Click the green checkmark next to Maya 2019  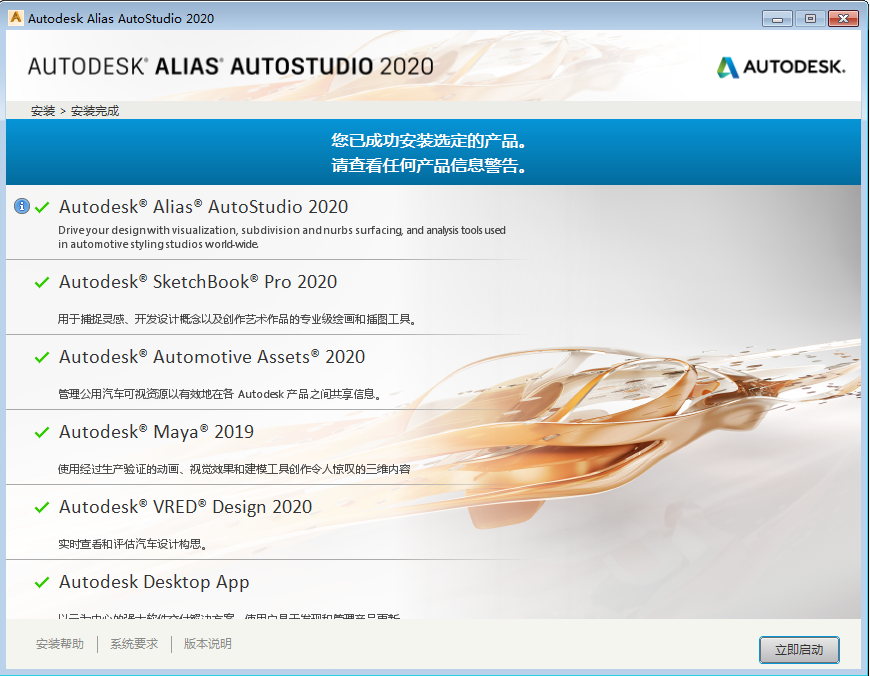pos(42,432)
